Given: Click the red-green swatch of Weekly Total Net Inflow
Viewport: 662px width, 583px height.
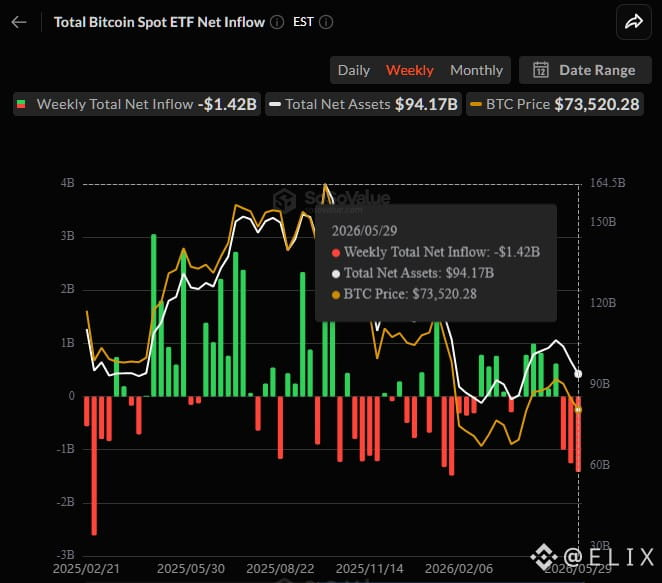Looking at the screenshot, I should click(x=21, y=104).
